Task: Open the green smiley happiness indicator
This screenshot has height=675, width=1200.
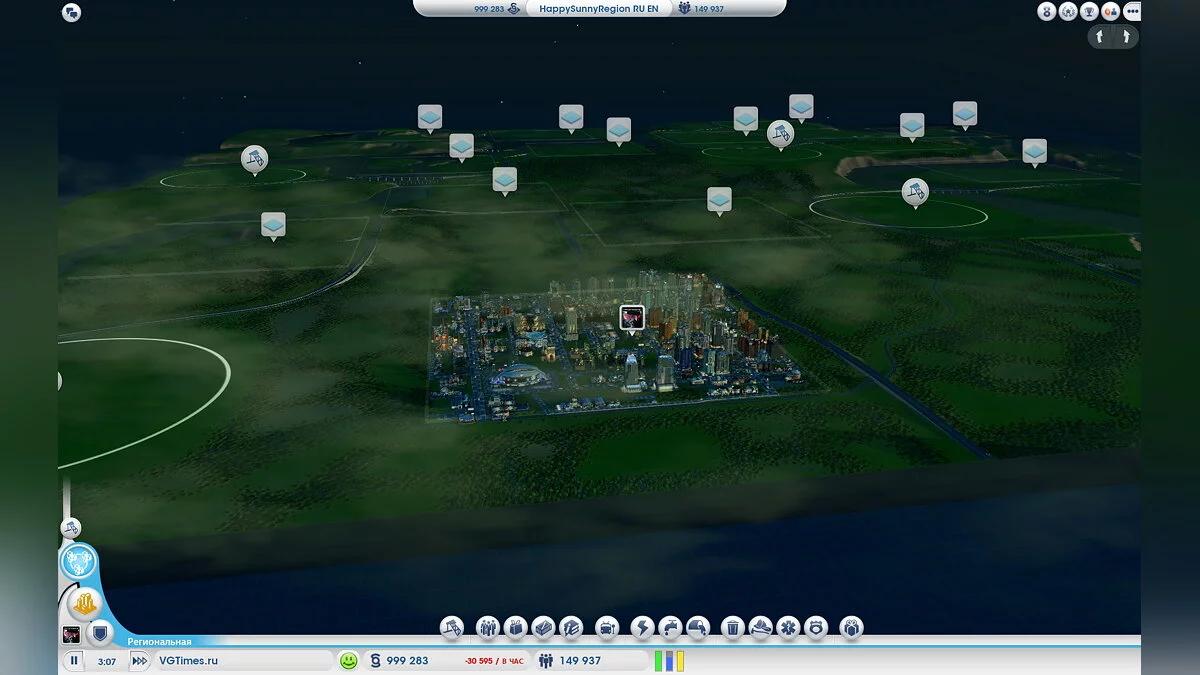Action: coord(348,661)
